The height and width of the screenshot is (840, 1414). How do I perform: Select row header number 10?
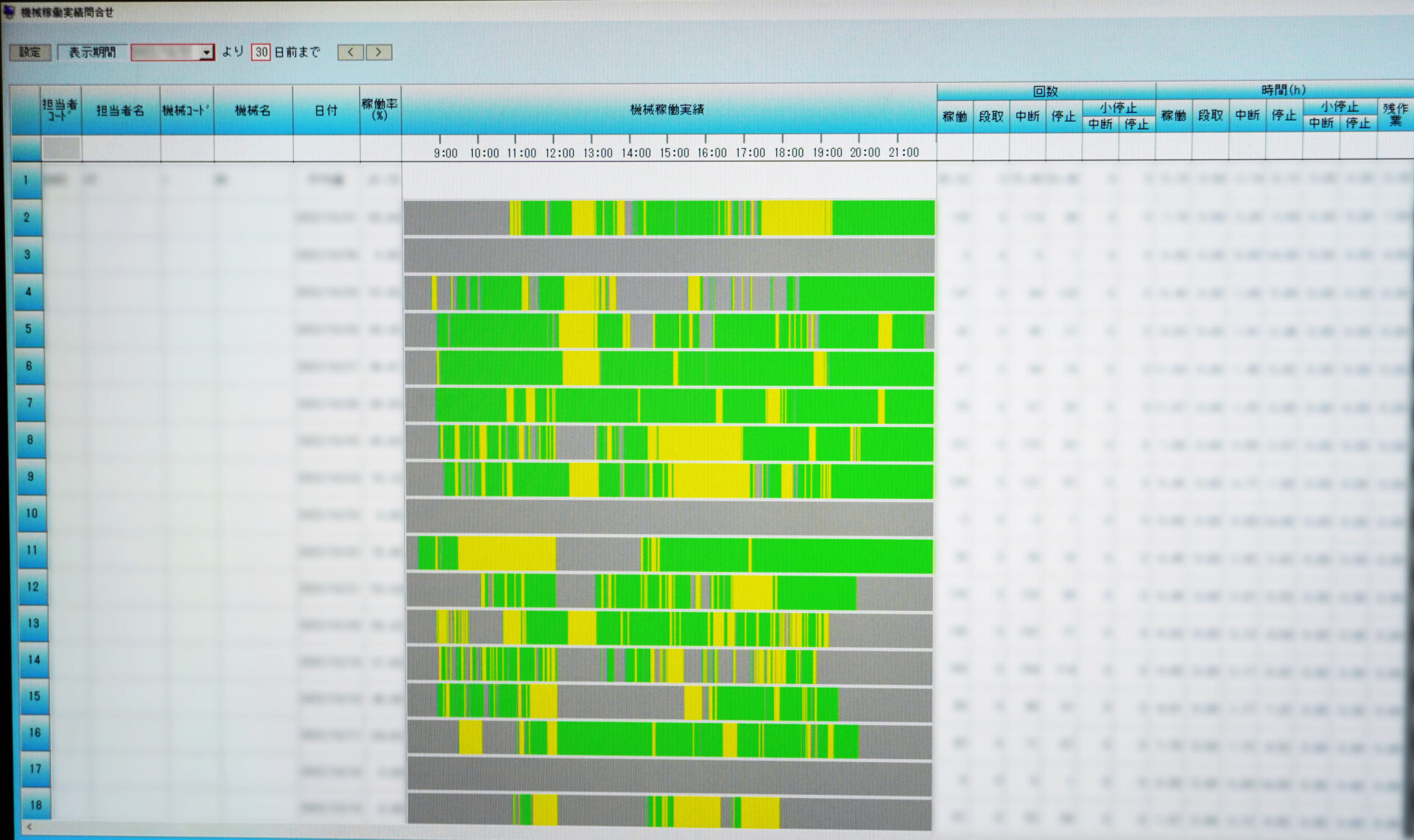click(x=32, y=513)
